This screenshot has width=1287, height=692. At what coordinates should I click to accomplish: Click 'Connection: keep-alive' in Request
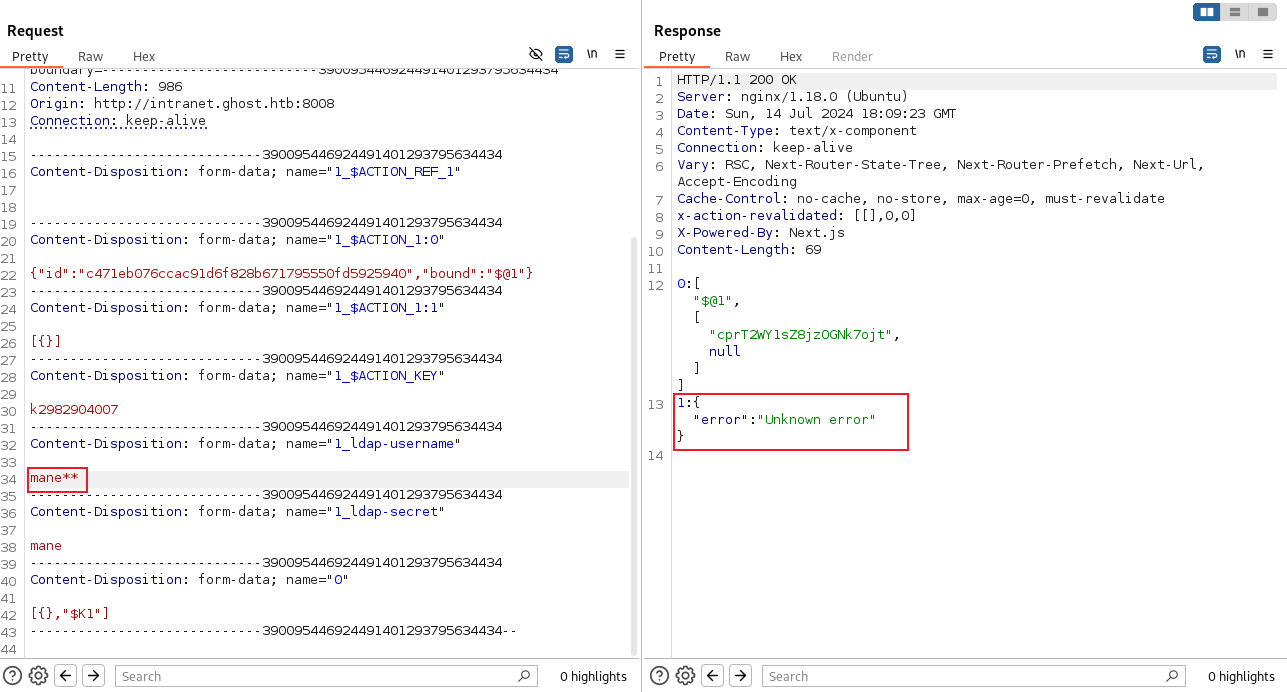point(118,121)
